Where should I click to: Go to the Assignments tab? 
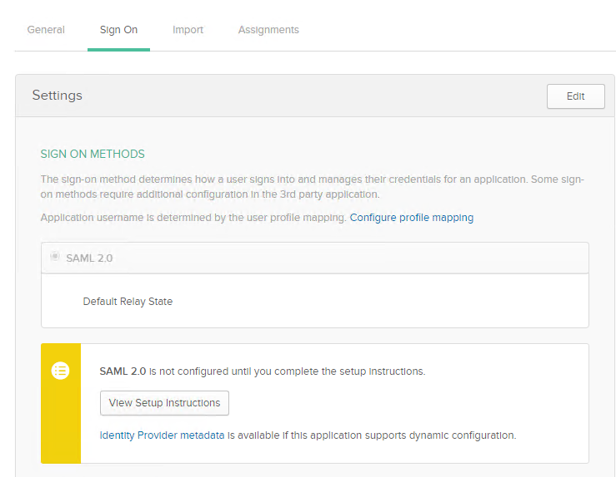(x=269, y=30)
